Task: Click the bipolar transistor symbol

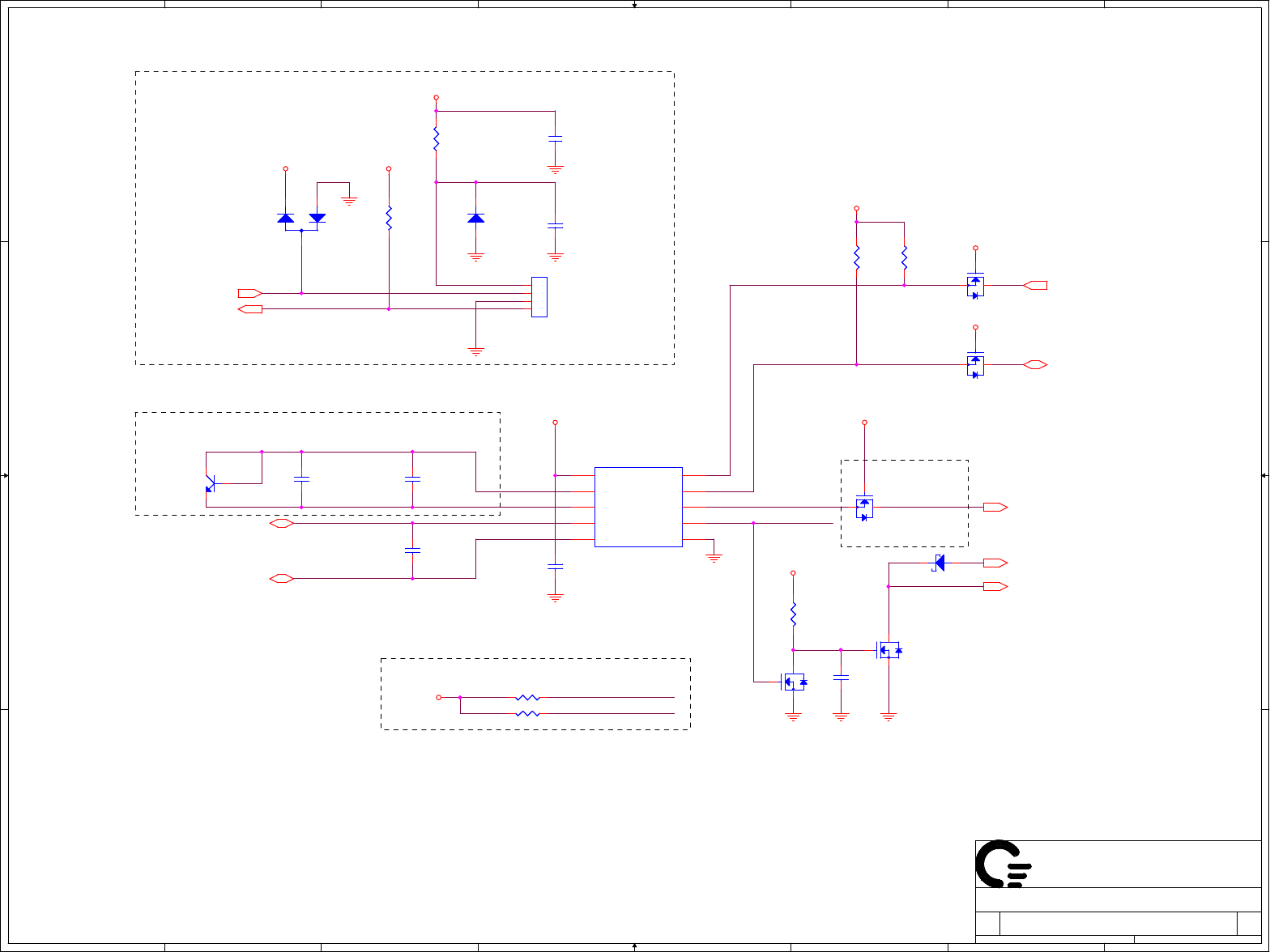Action: pos(210,483)
